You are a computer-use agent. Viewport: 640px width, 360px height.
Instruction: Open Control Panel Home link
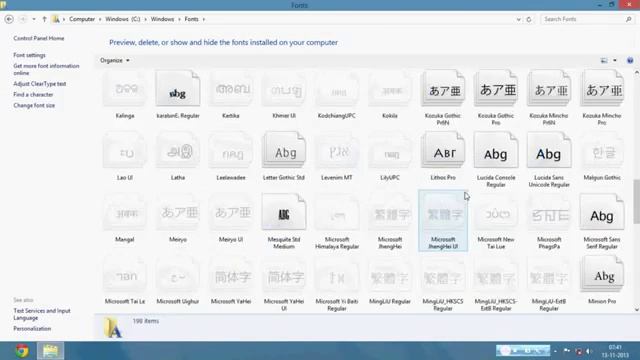point(39,38)
